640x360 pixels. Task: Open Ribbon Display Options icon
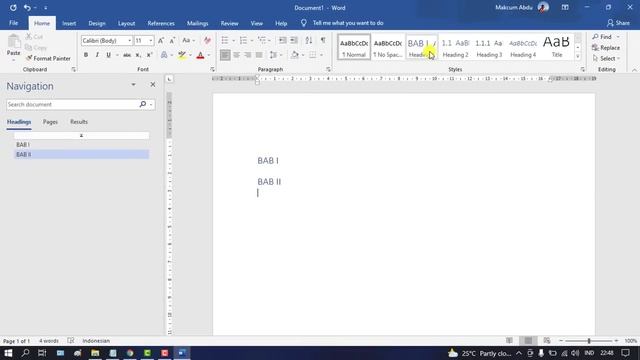click(x=565, y=7)
